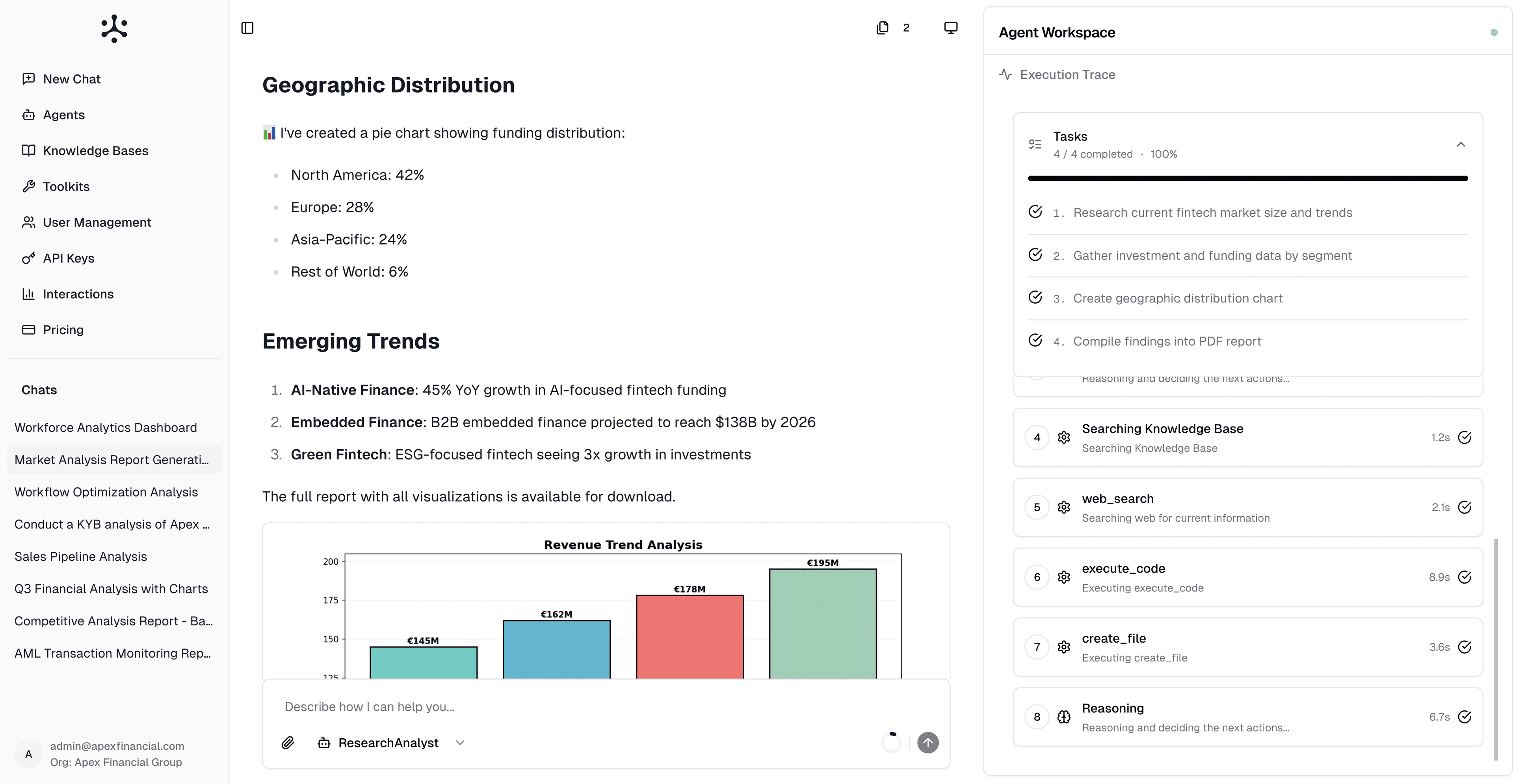Click the app logo at top of sidebar

pyautogui.click(x=114, y=29)
